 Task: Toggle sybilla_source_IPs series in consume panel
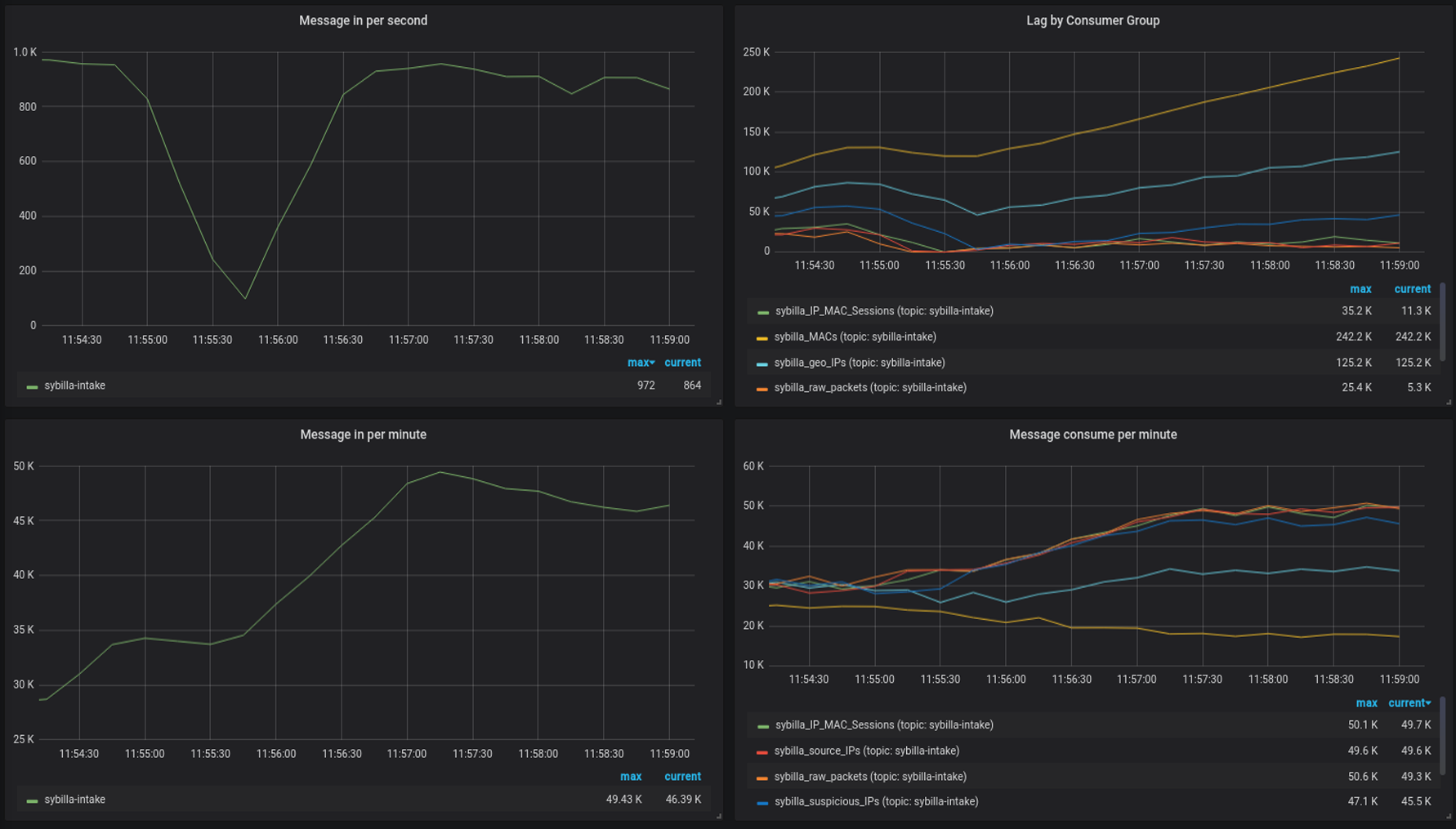[866, 751]
